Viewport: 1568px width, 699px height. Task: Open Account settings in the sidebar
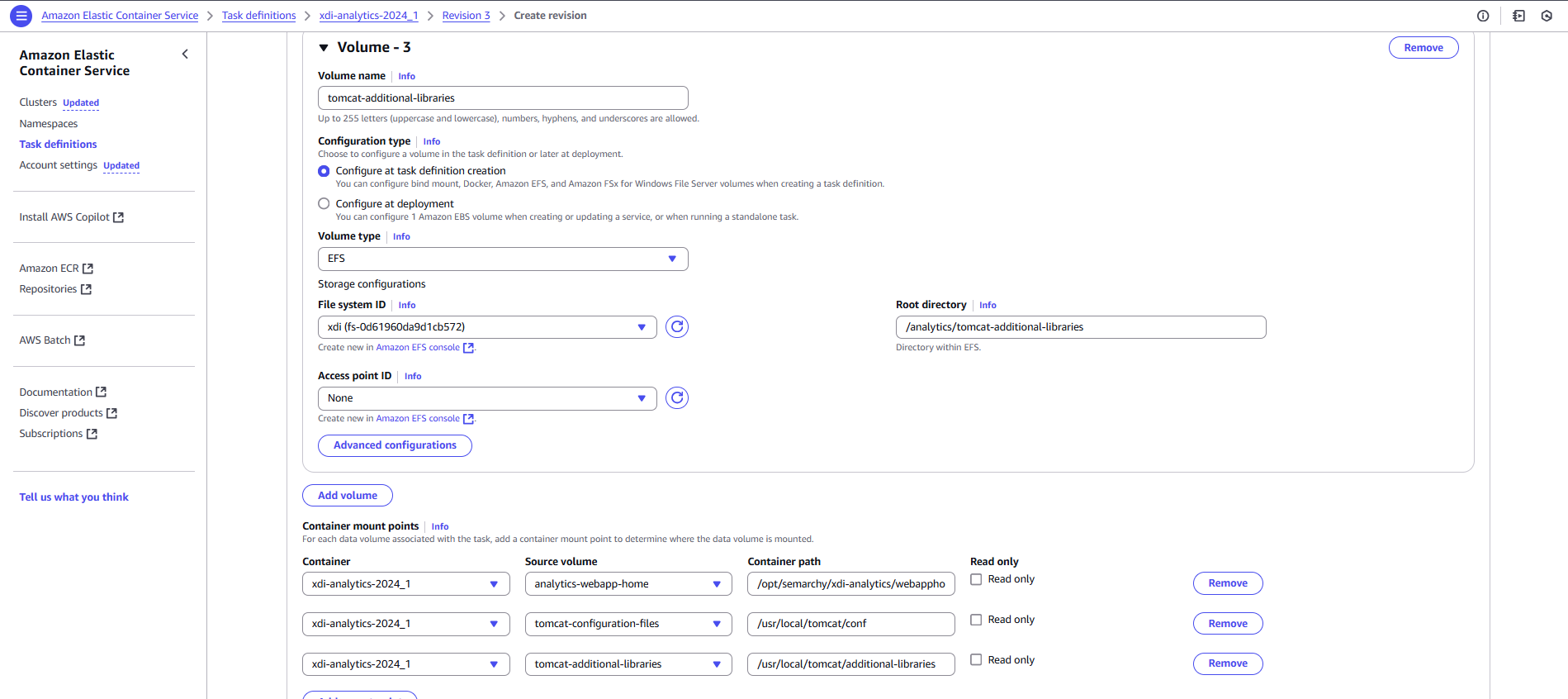(x=58, y=165)
